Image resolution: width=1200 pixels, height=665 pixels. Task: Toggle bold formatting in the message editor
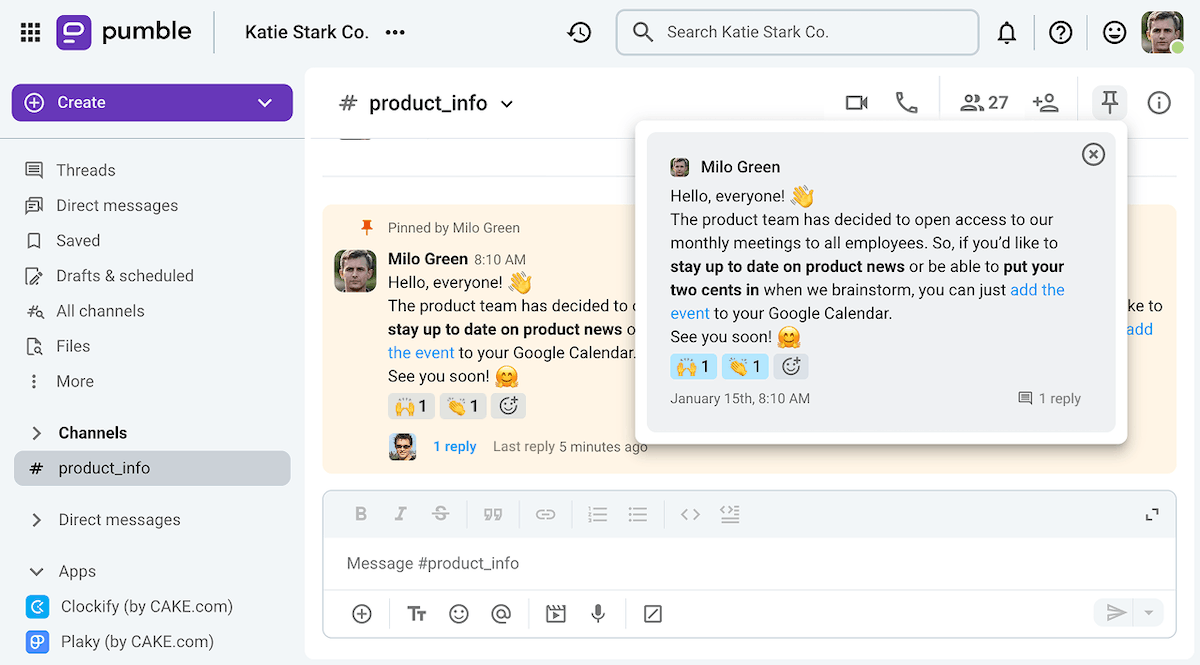click(361, 513)
